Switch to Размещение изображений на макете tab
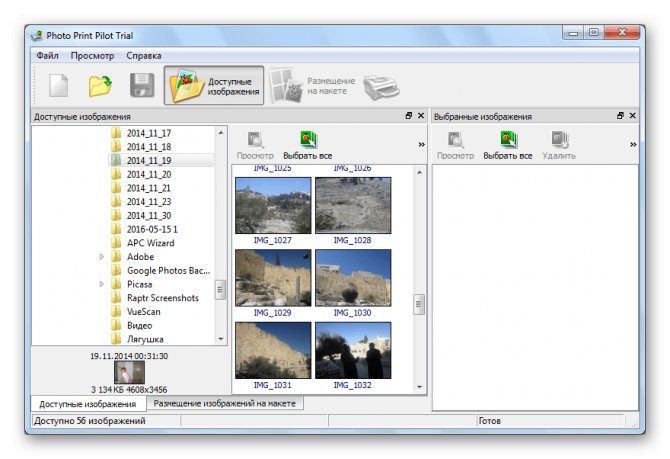670x459 pixels. [x=225, y=404]
